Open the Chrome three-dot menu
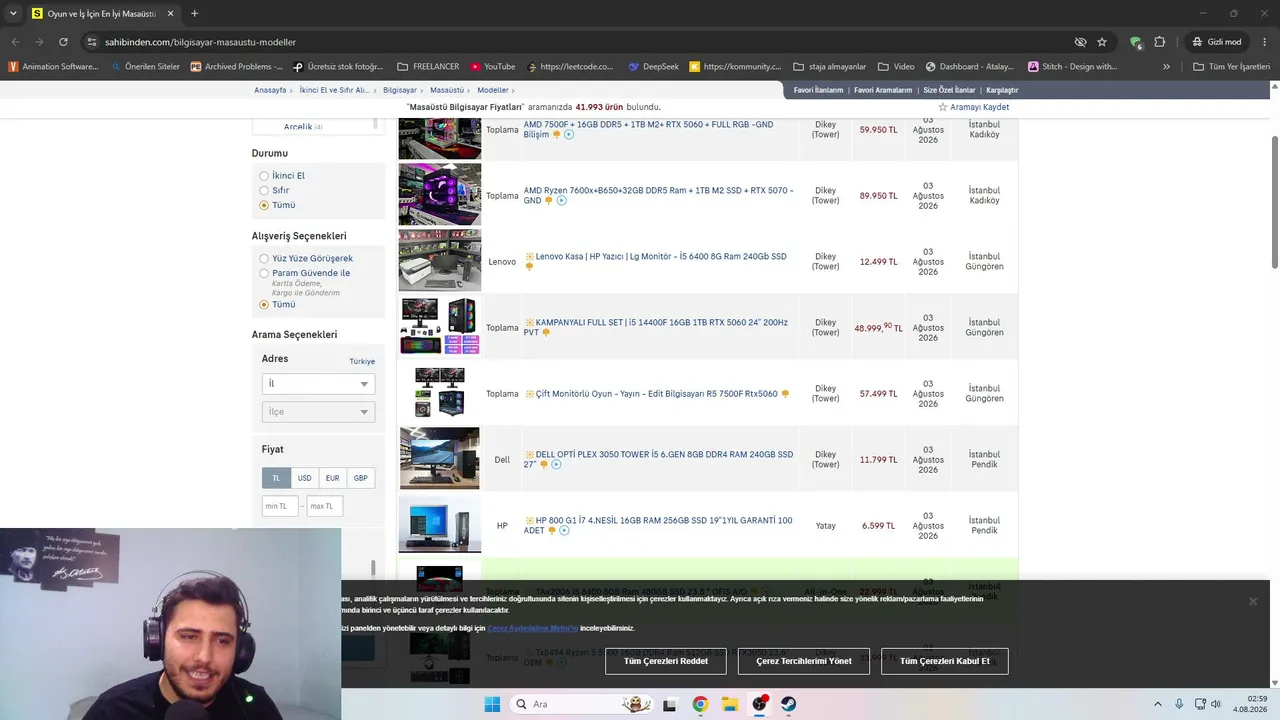The height and width of the screenshot is (720, 1280). (1262, 42)
